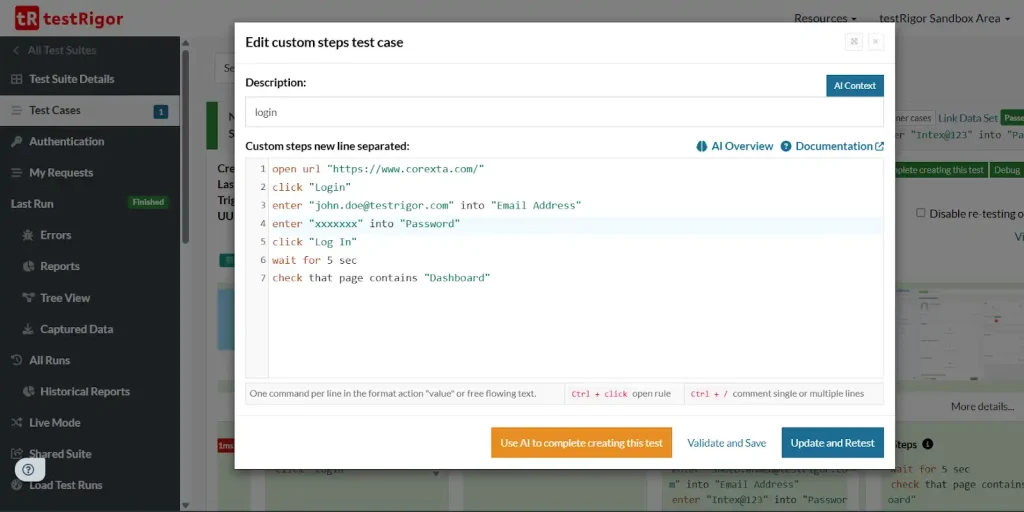Click the sidebar vertical scrollbar

[x=185, y=147]
